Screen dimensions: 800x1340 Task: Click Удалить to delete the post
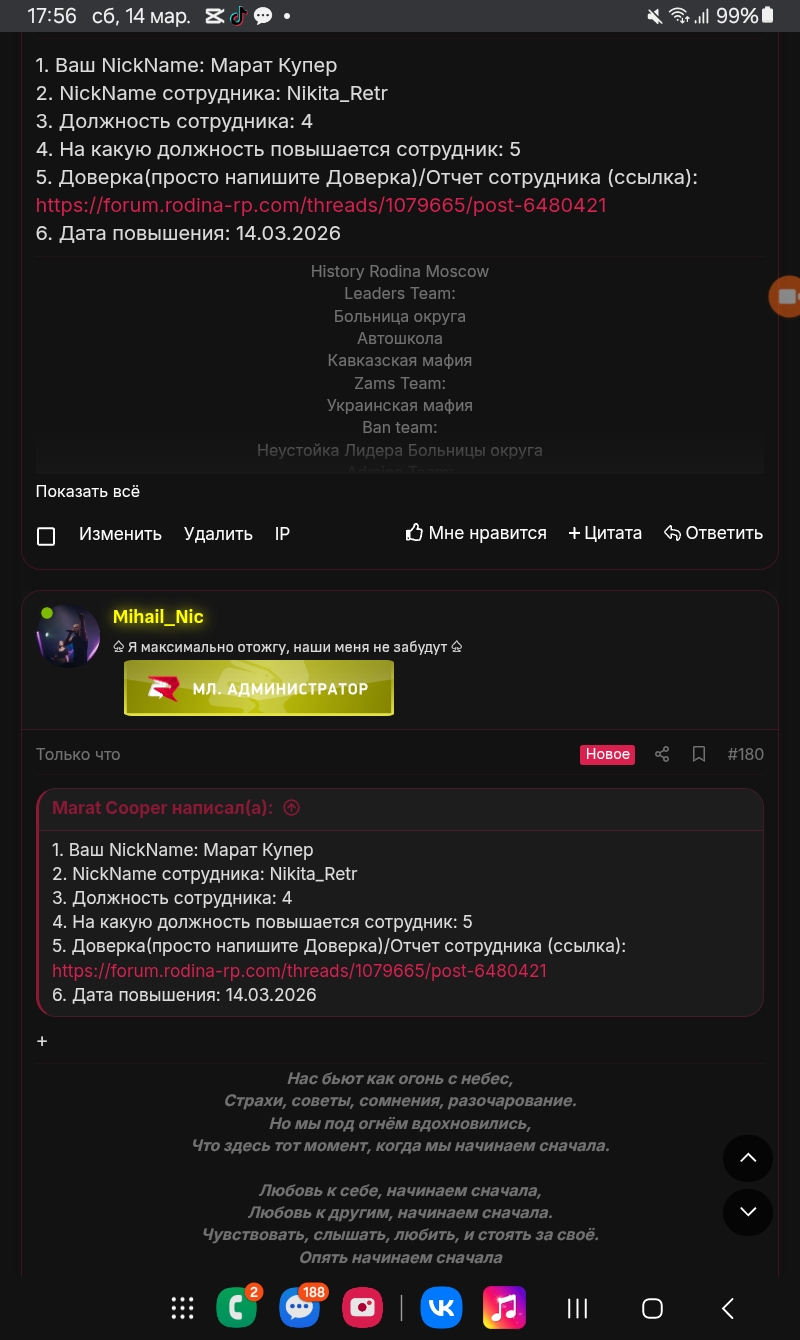coord(218,534)
